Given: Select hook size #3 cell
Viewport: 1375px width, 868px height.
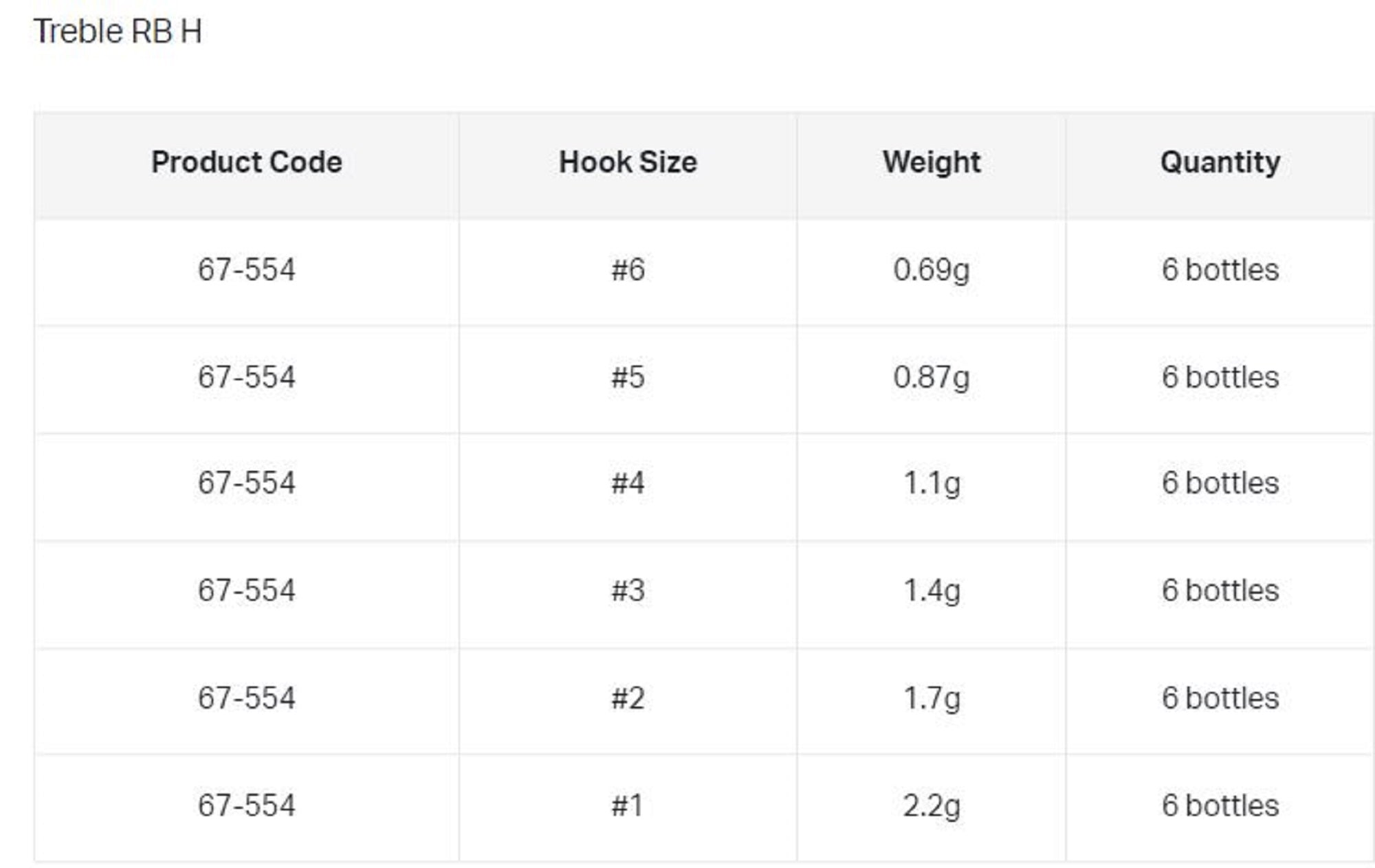Looking at the screenshot, I should 628,590.
